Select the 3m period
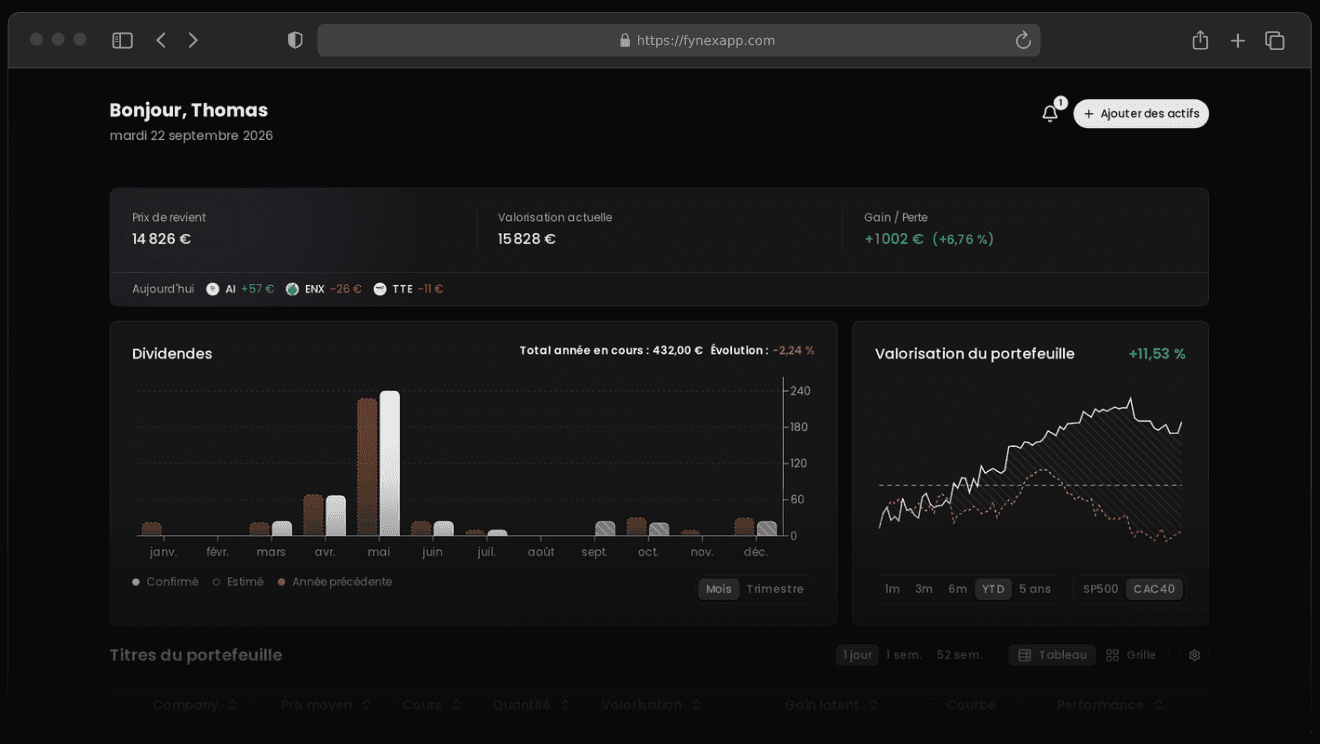The width and height of the screenshot is (1320, 744). point(924,589)
